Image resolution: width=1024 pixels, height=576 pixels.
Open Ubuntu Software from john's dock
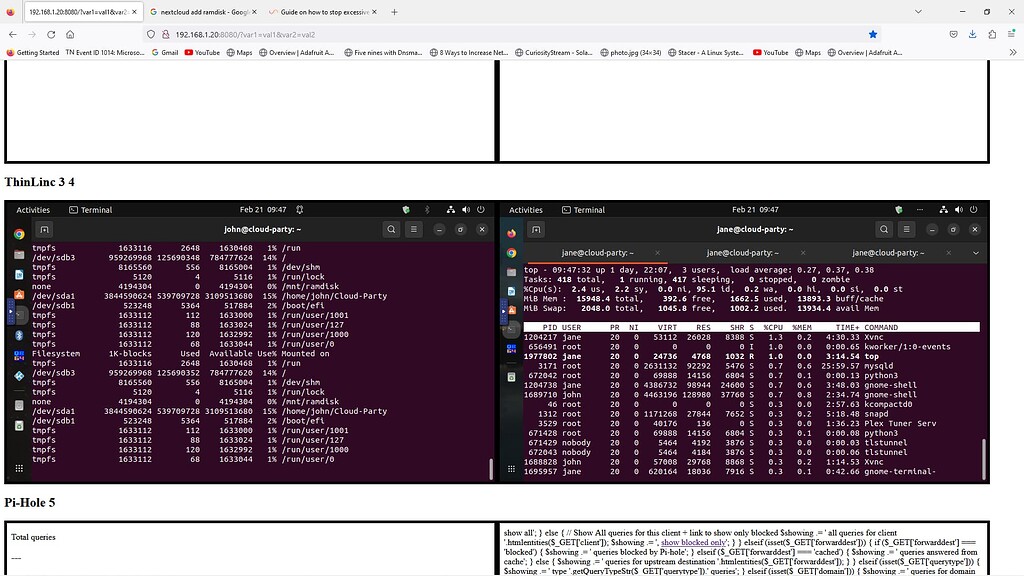(x=18, y=294)
